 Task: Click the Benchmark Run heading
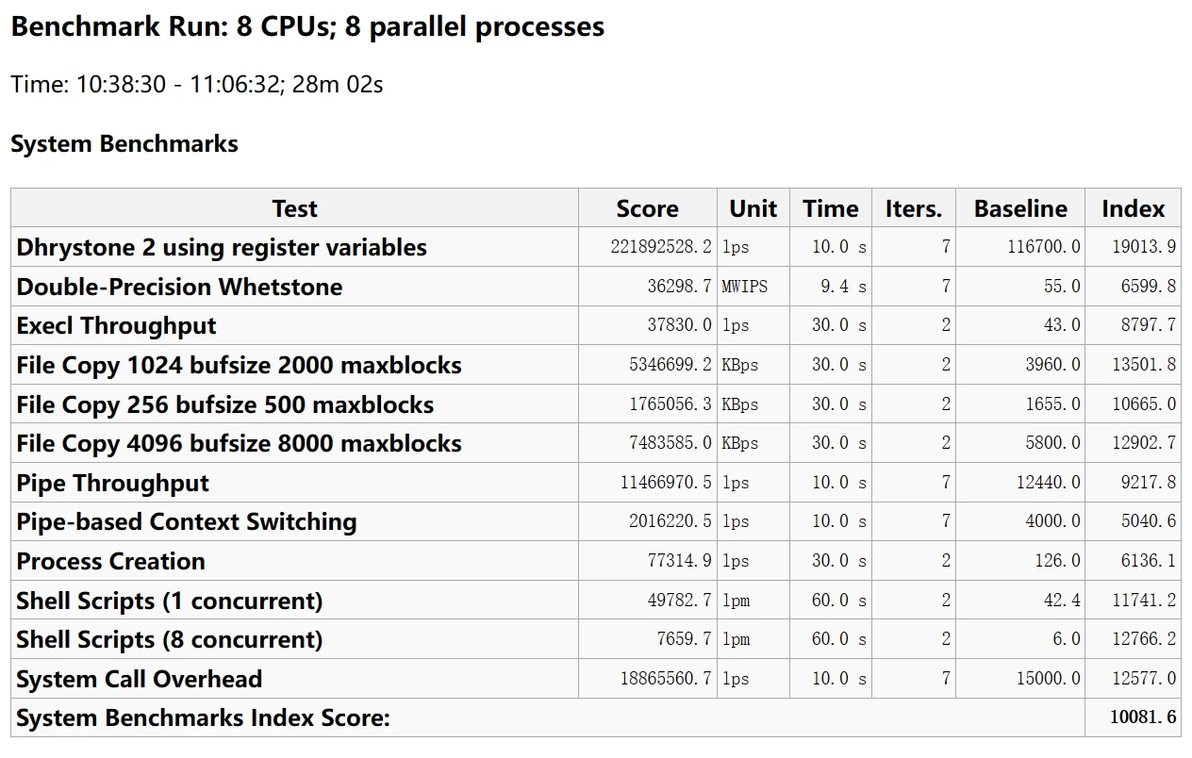pyautogui.click(x=307, y=27)
